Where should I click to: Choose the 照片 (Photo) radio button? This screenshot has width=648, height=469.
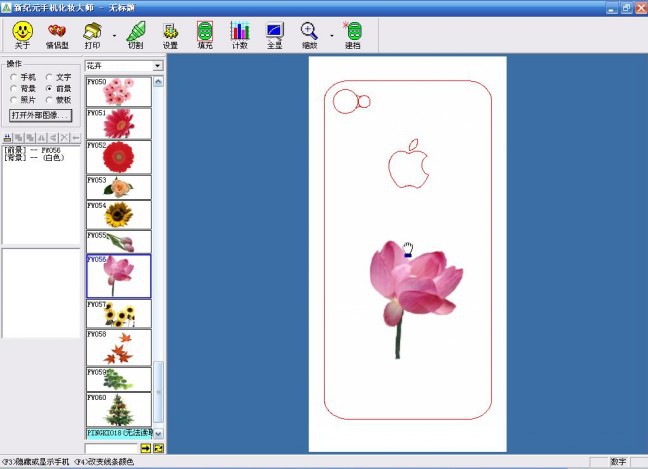[x=13, y=100]
